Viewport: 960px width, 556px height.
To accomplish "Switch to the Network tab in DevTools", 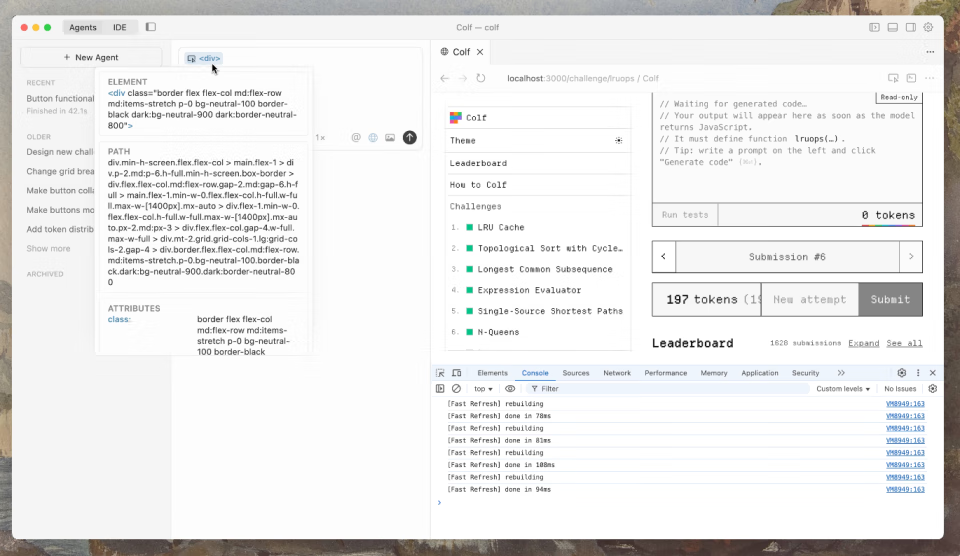I will point(617,373).
